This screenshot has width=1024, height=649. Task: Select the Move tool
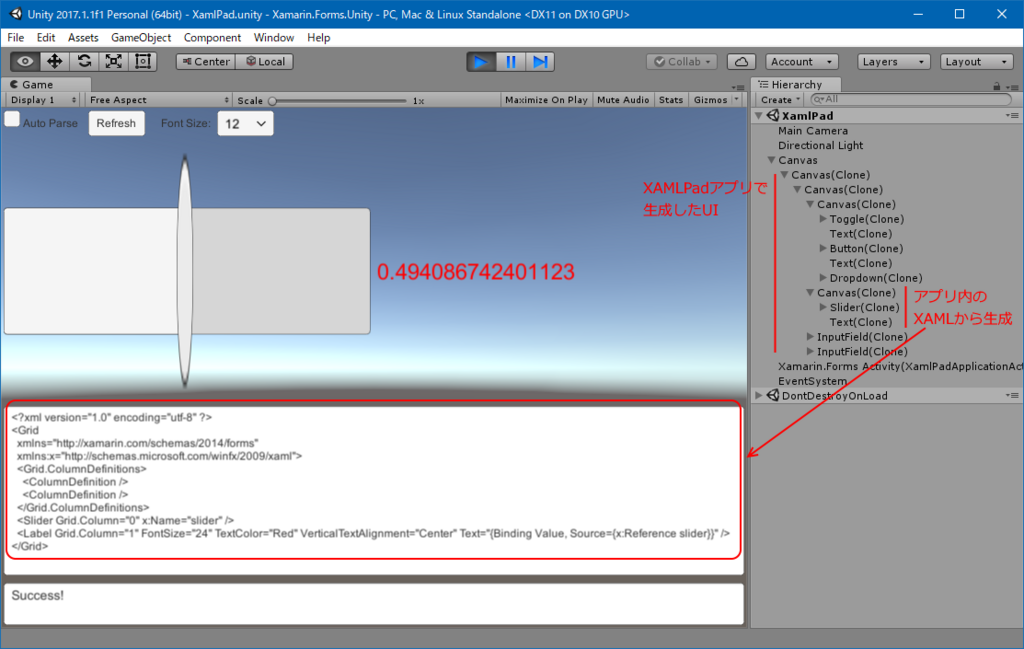pos(54,61)
